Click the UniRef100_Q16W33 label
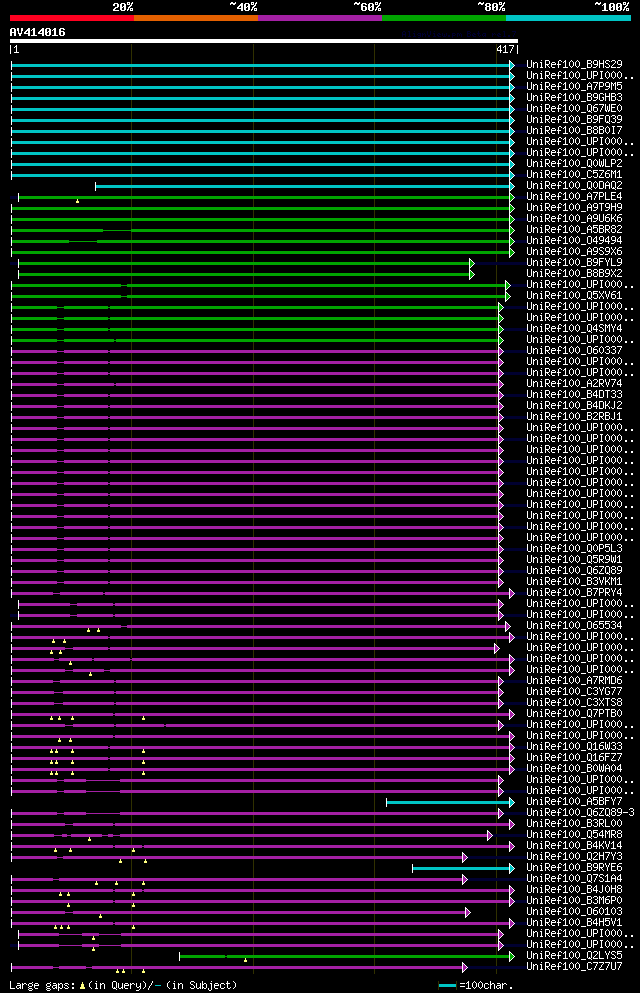The image size is (640, 993). (574, 747)
